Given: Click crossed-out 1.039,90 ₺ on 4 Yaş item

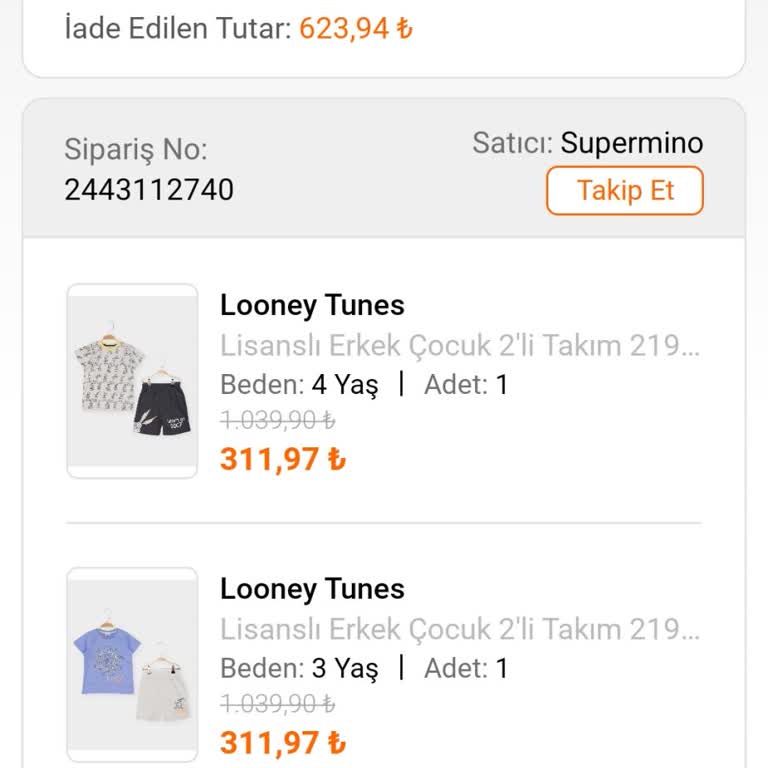Looking at the screenshot, I should click(x=277, y=421).
